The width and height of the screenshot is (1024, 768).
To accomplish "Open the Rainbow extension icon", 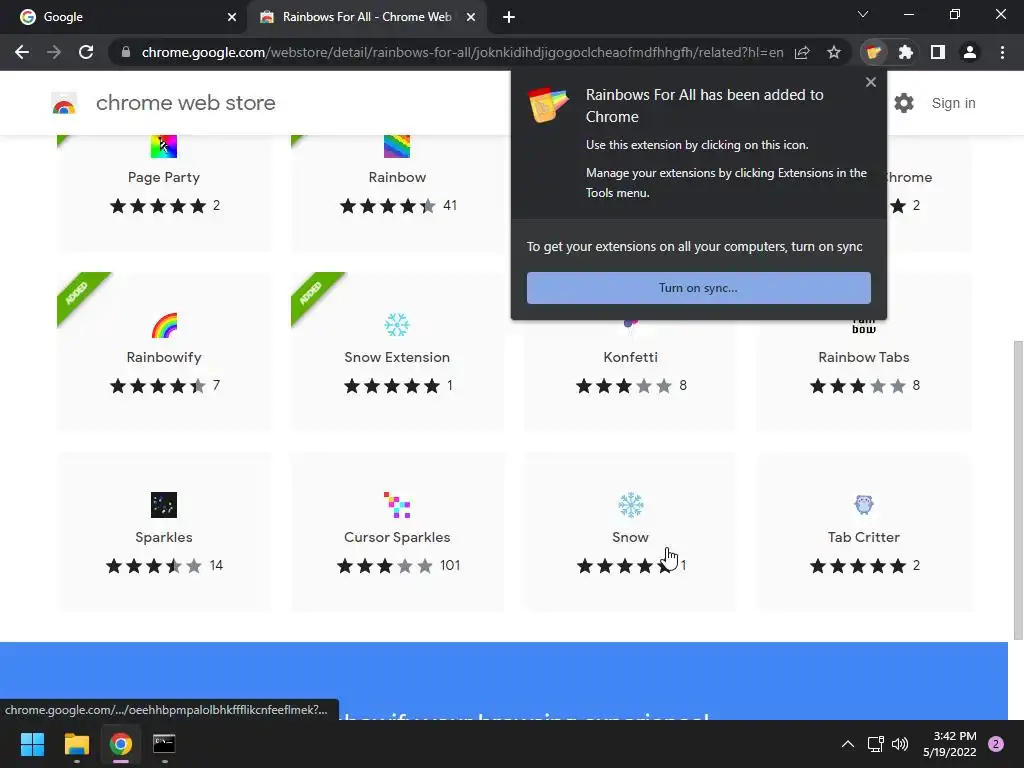I will [397, 146].
